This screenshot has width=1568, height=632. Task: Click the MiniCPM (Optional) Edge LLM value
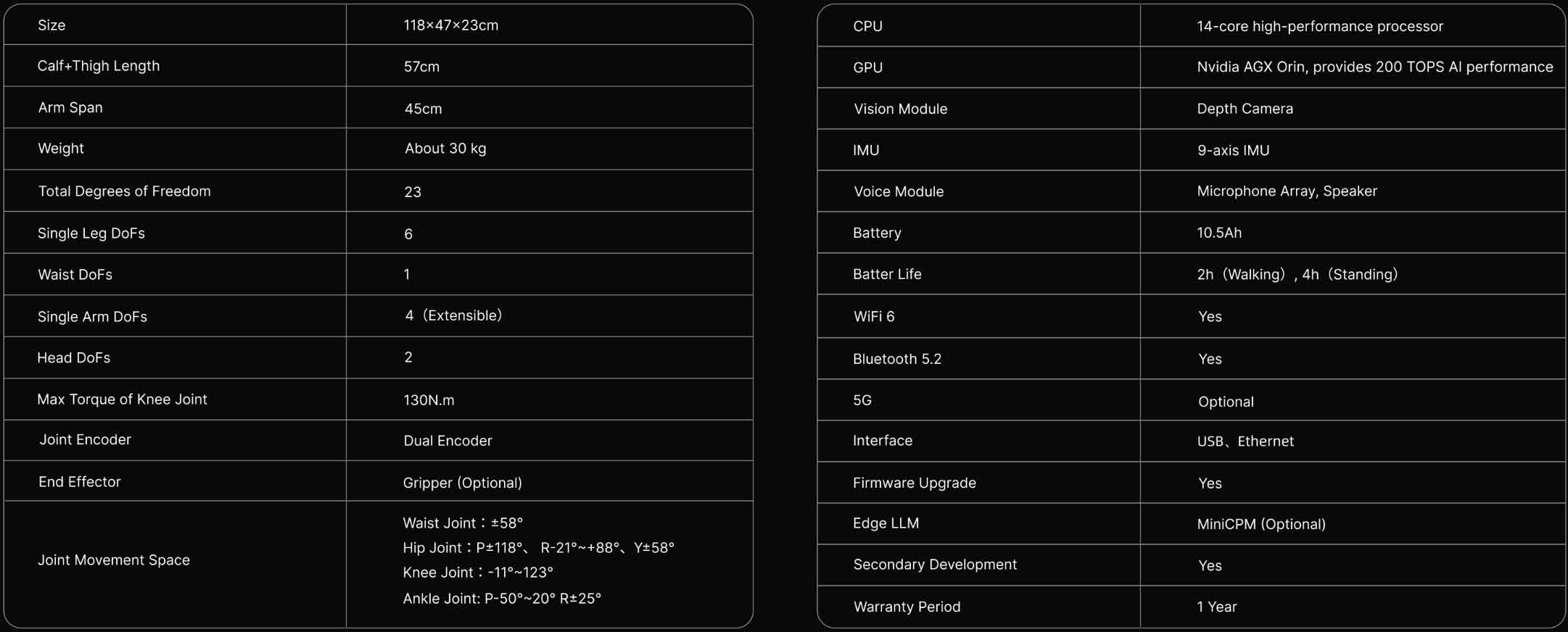1260,524
